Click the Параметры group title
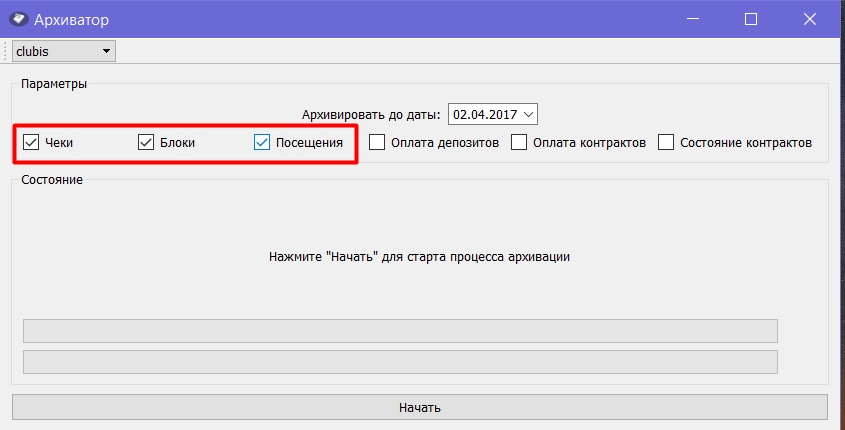 tap(54, 84)
